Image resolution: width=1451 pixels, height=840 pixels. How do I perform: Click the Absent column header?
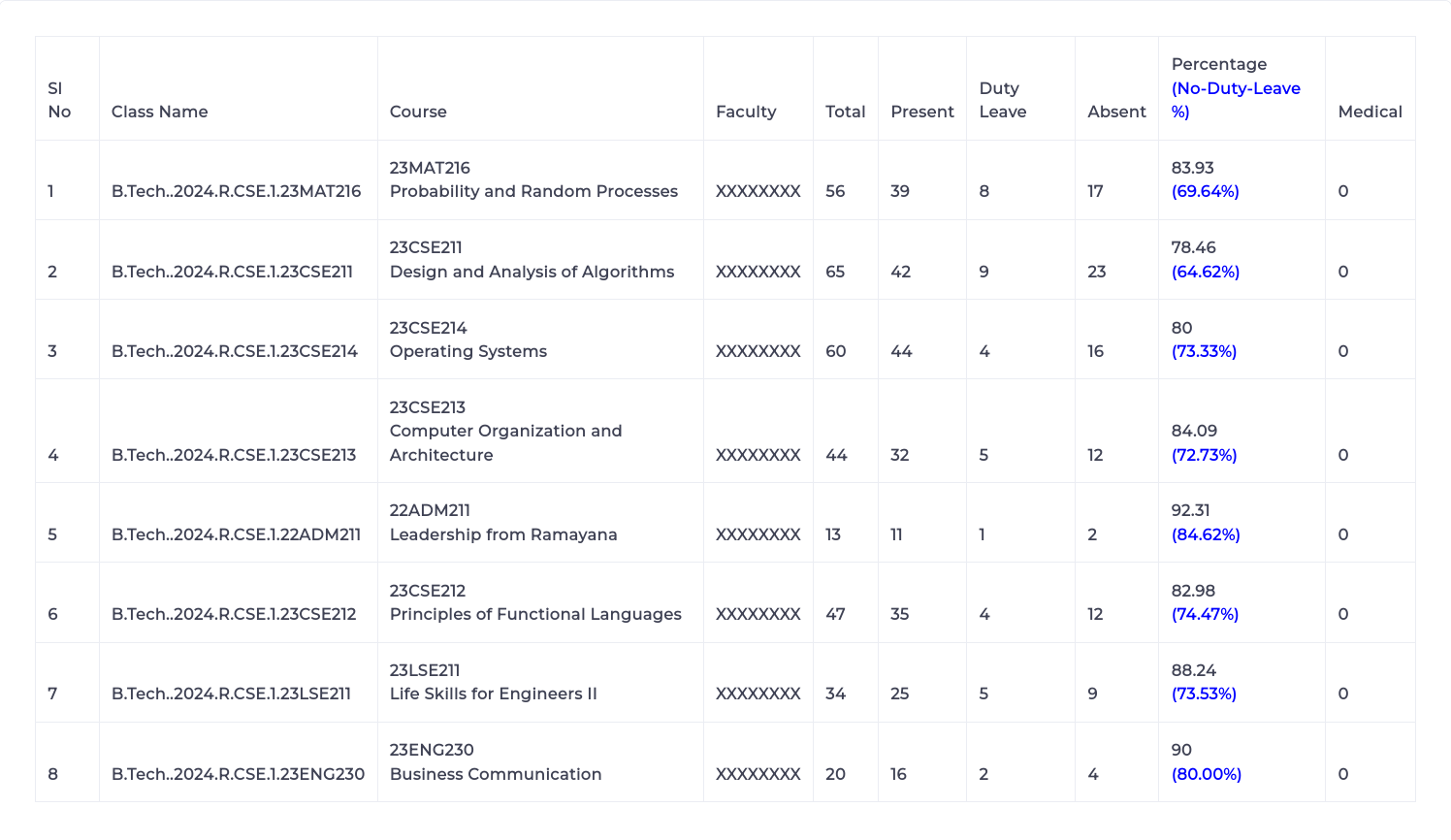1116,112
